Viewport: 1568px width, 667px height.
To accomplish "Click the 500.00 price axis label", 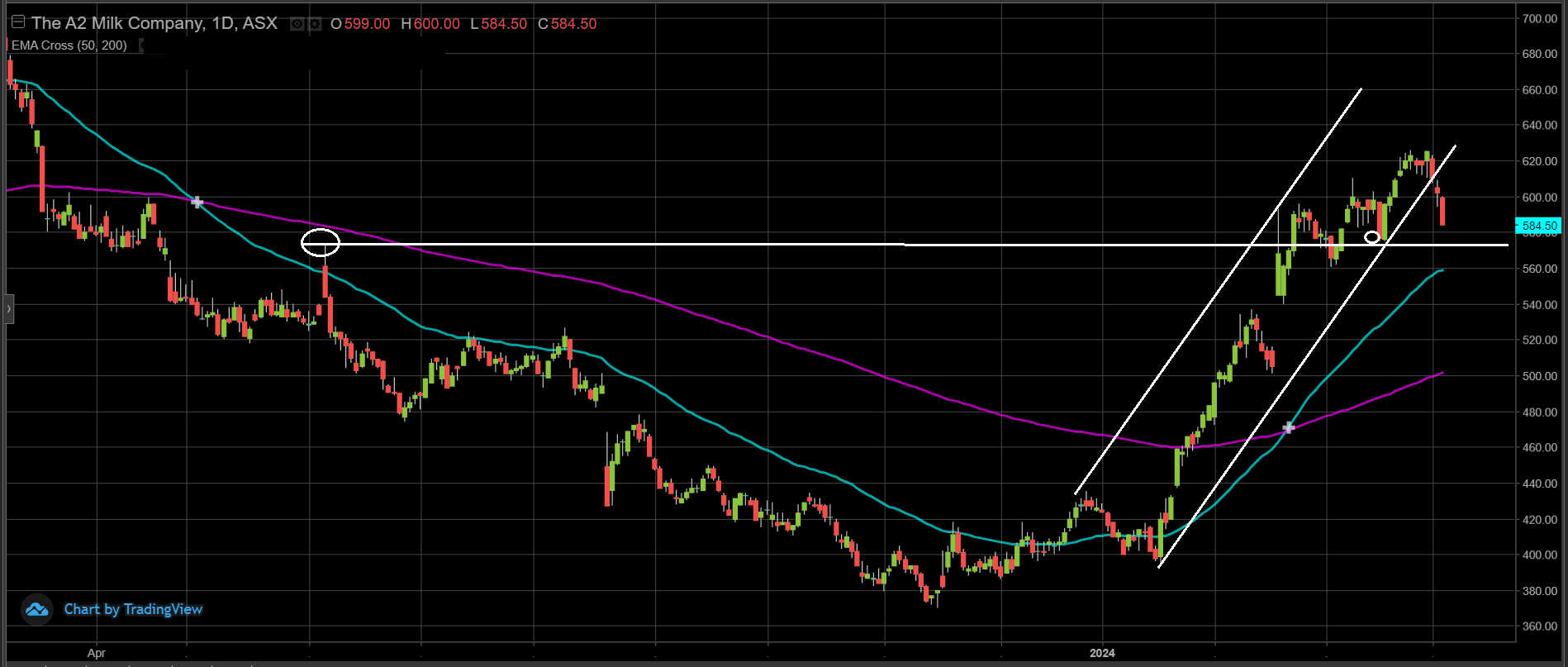I will 1540,376.
